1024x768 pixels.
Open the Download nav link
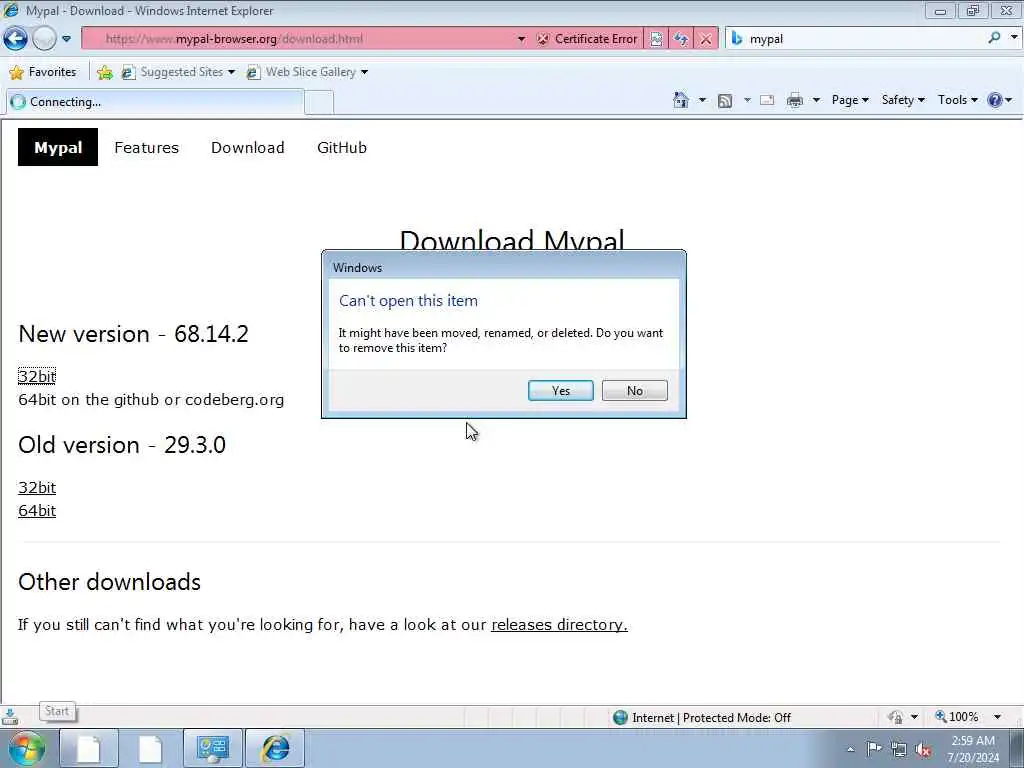pyautogui.click(x=248, y=148)
